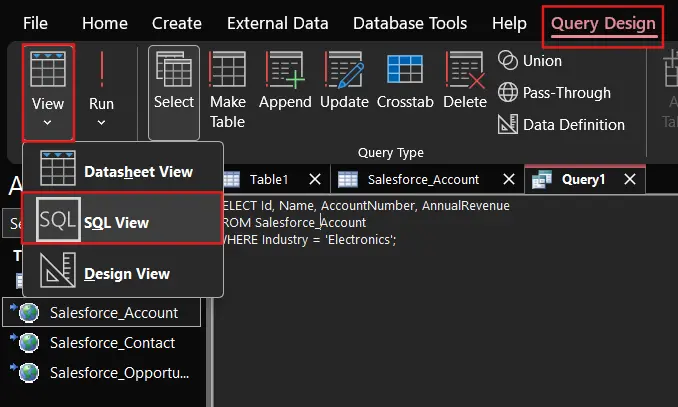The width and height of the screenshot is (678, 407).
Task: Expand the Run dropdown arrow
Action: [101, 123]
